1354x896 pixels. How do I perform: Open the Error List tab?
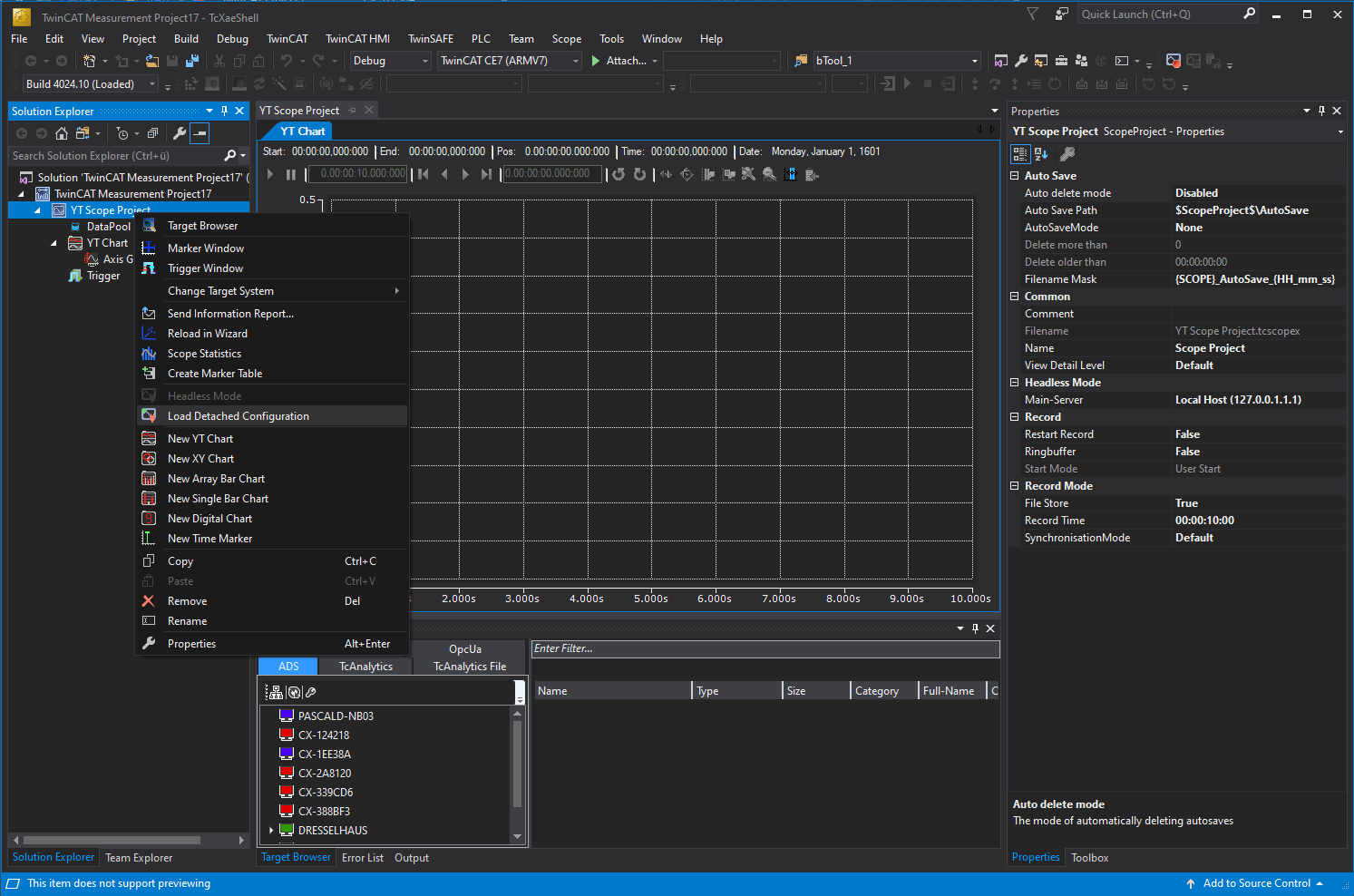pos(363,858)
